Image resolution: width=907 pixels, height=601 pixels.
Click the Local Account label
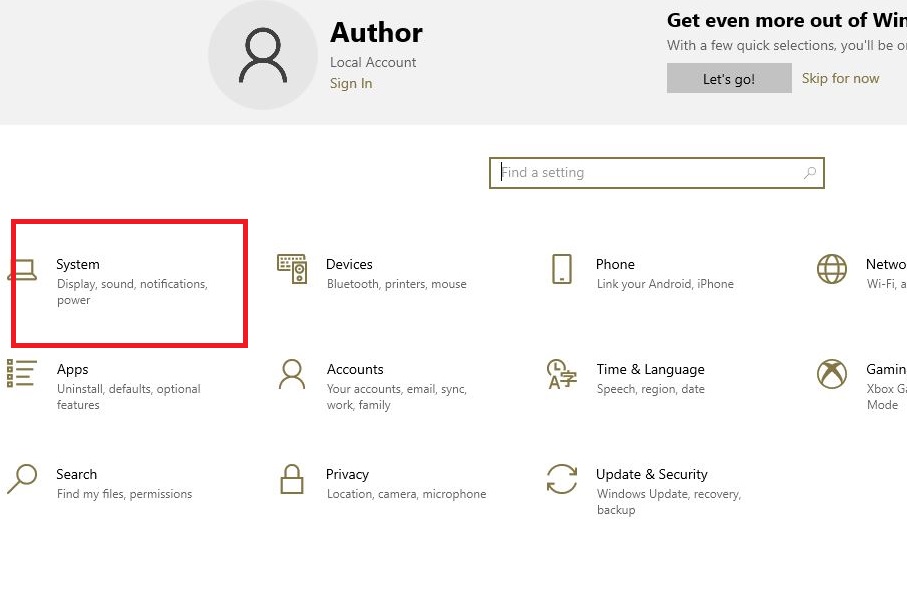click(x=372, y=62)
